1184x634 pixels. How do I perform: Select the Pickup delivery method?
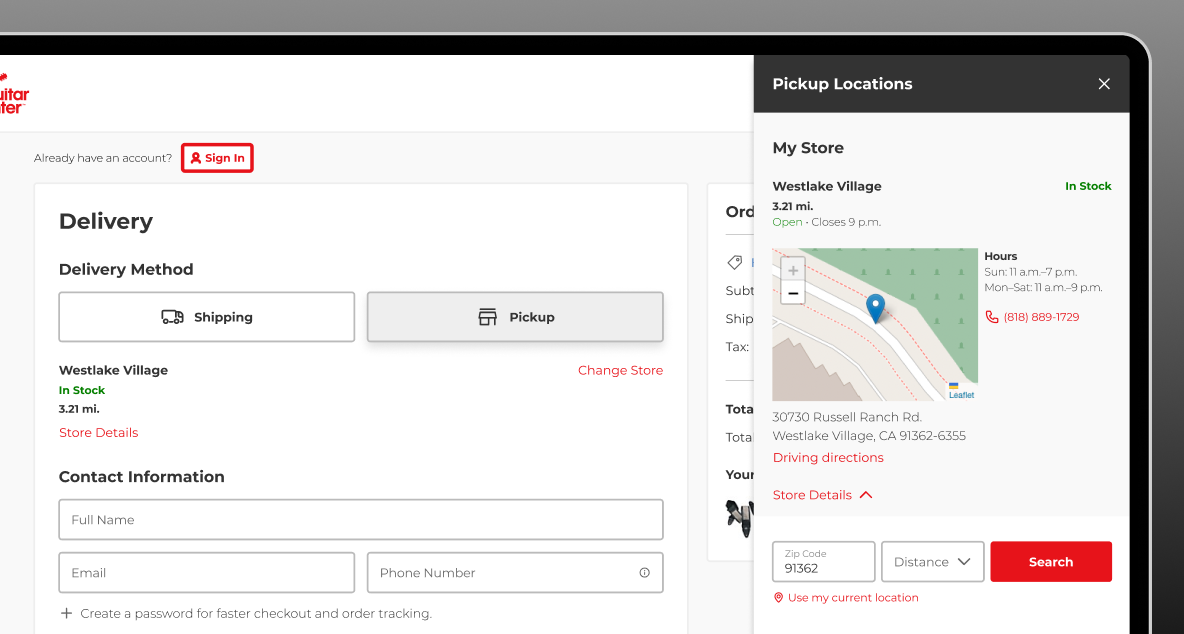(x=515, y=317)
